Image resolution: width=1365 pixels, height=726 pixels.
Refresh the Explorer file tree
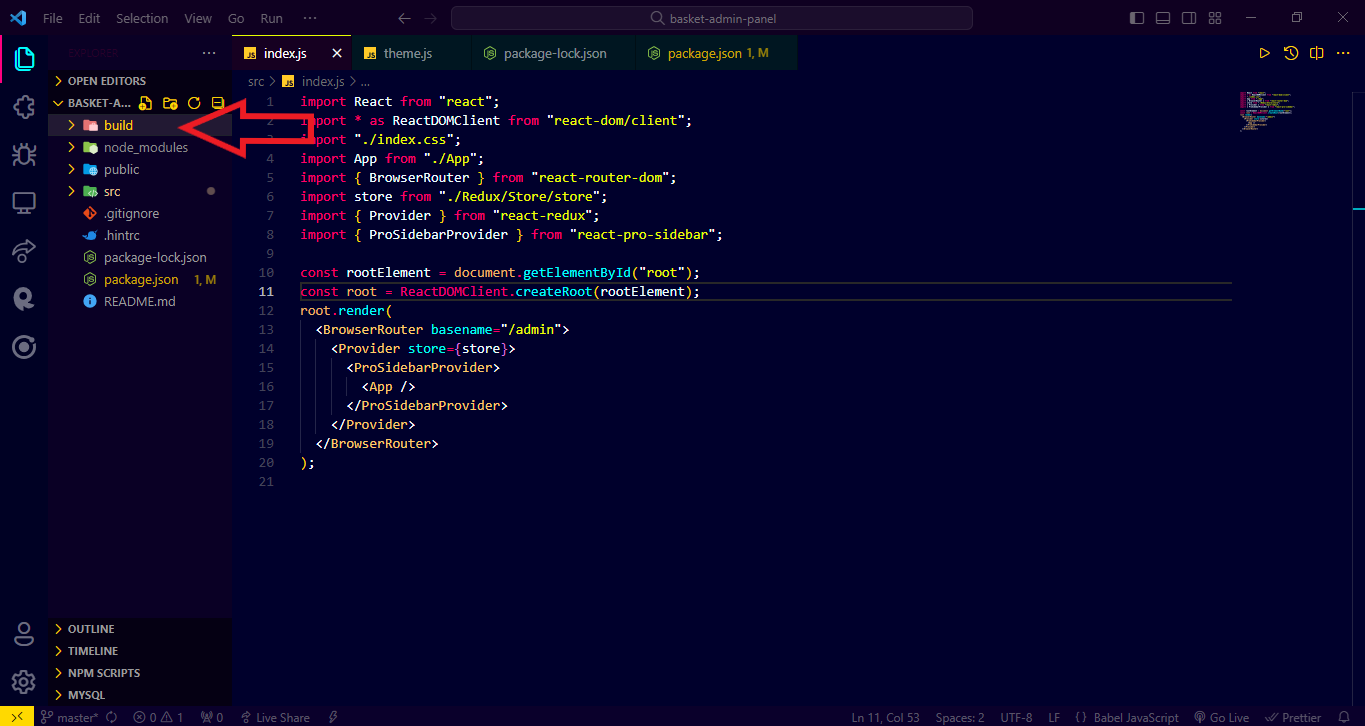click(x=194, y=103)
